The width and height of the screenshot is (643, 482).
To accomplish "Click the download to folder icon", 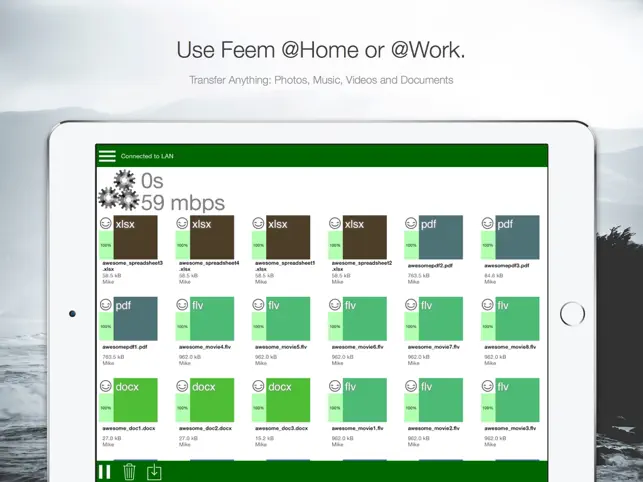I will [x=154, y=472].
